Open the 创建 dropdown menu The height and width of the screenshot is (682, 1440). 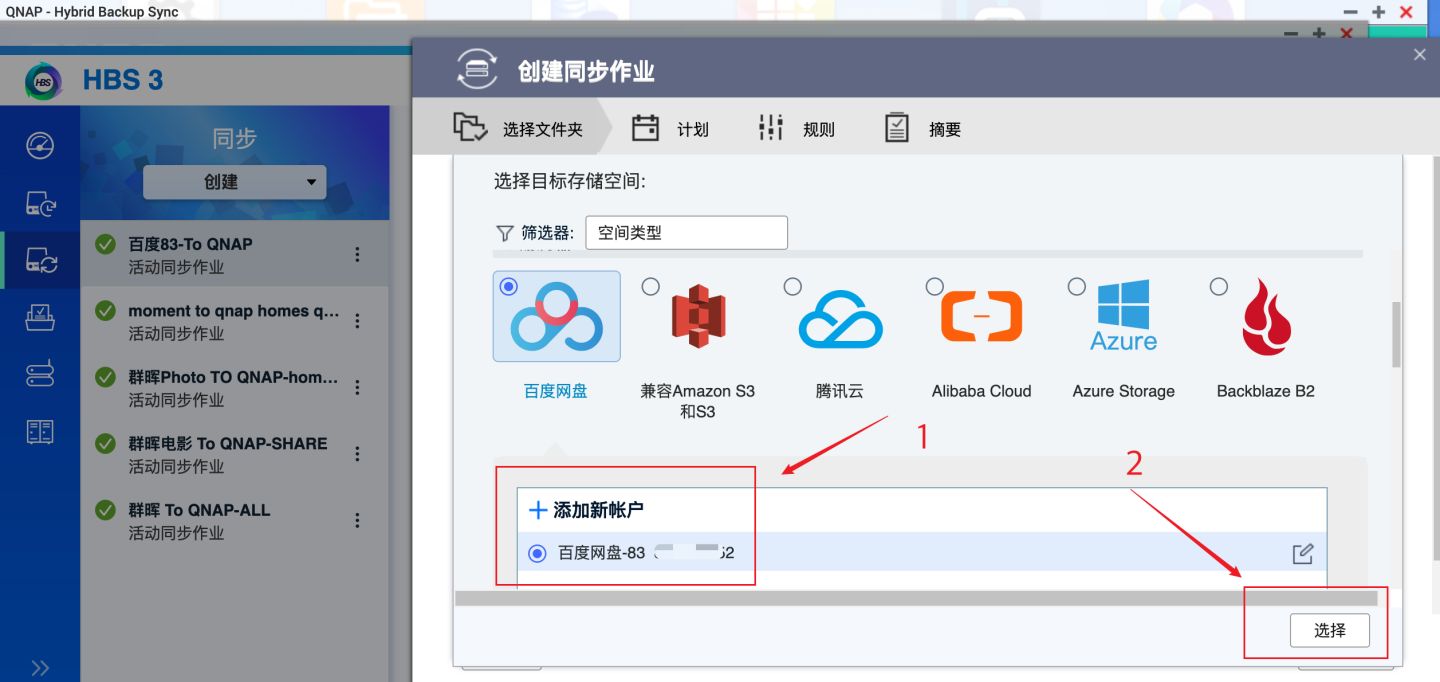tap(234, 182)
